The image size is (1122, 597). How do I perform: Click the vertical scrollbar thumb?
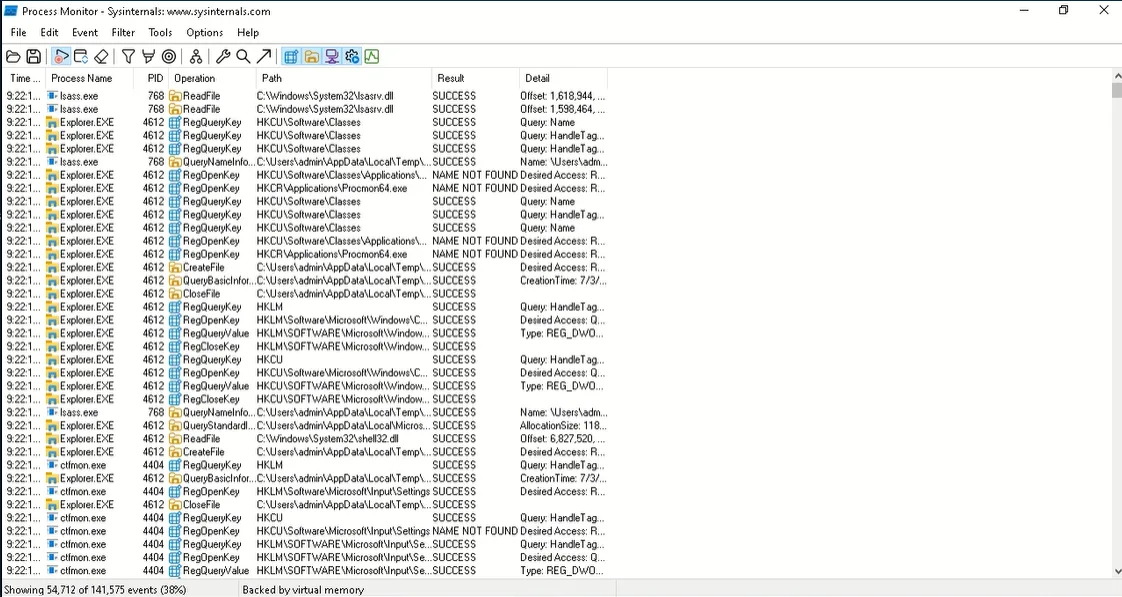pyautogui.click(x=1117, y=90)
